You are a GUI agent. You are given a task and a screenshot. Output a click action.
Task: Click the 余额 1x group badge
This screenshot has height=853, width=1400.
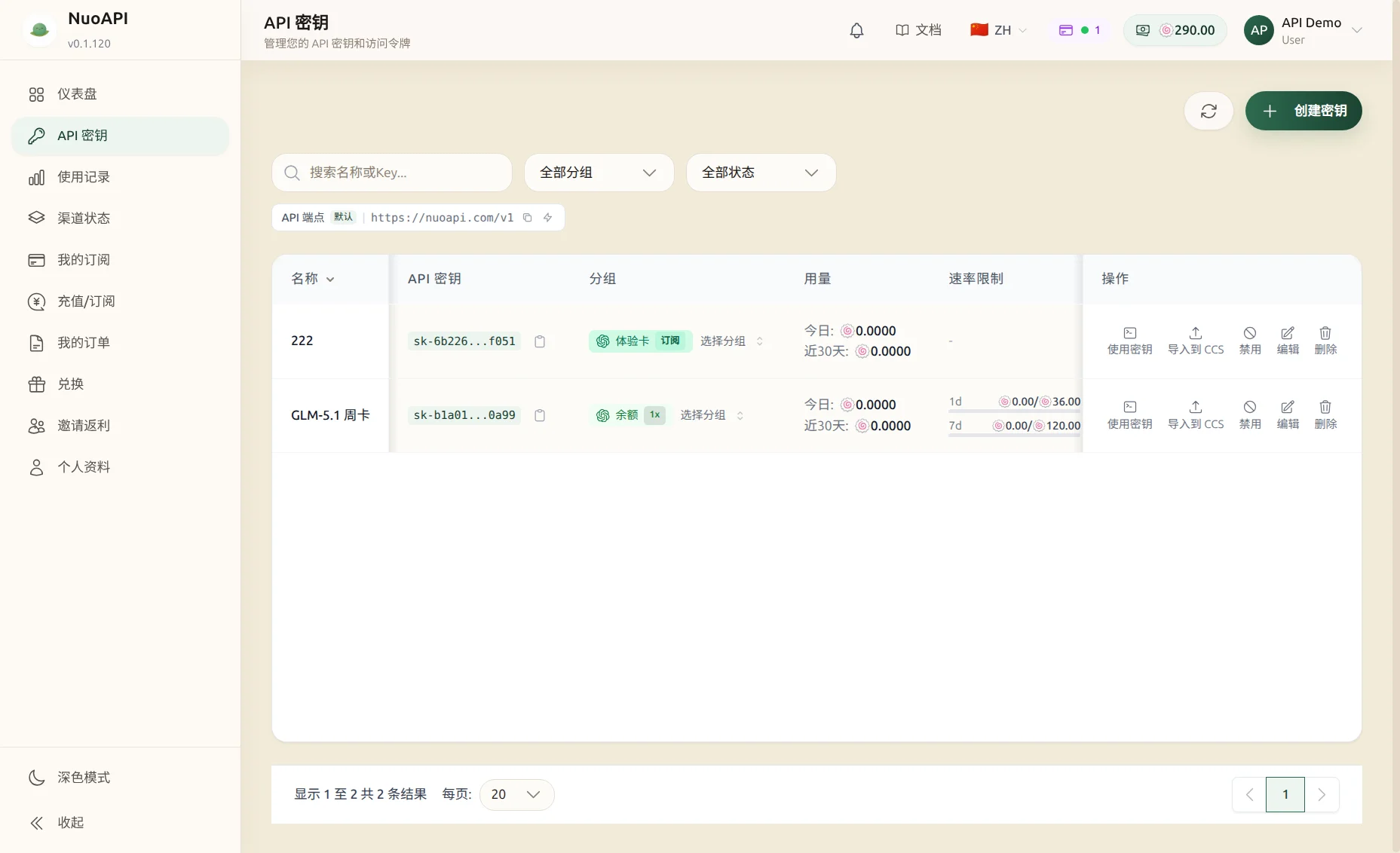tap(630, 415)
